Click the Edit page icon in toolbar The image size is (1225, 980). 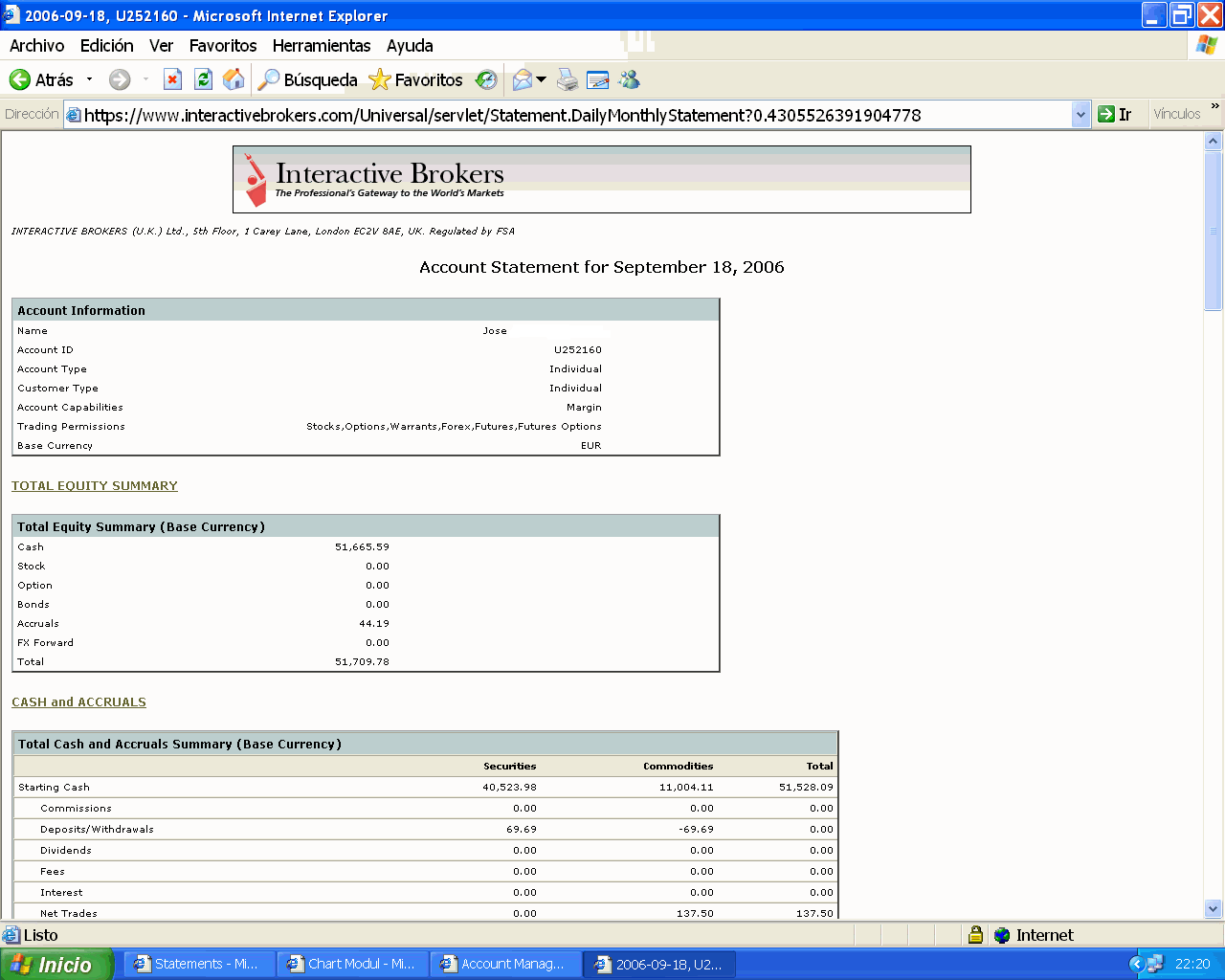(x=598, y=79)
